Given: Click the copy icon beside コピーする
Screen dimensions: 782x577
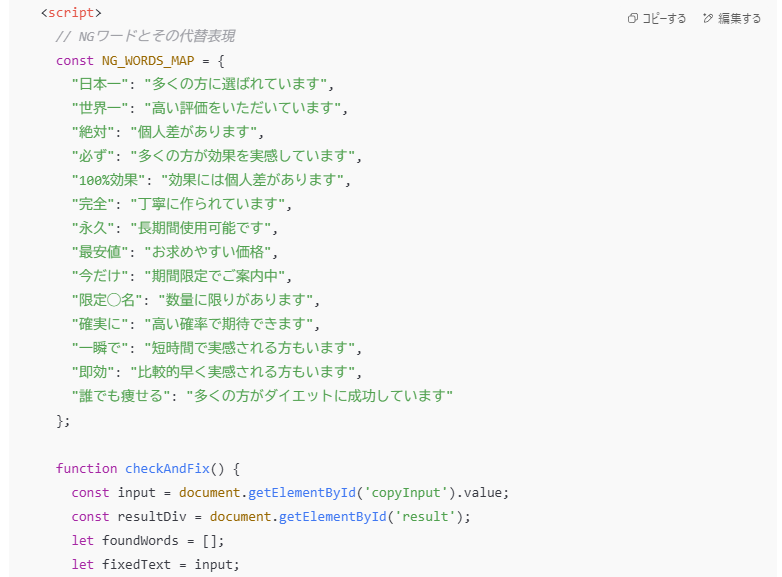Looking at the screenshot, I should (x=632, y=18).
